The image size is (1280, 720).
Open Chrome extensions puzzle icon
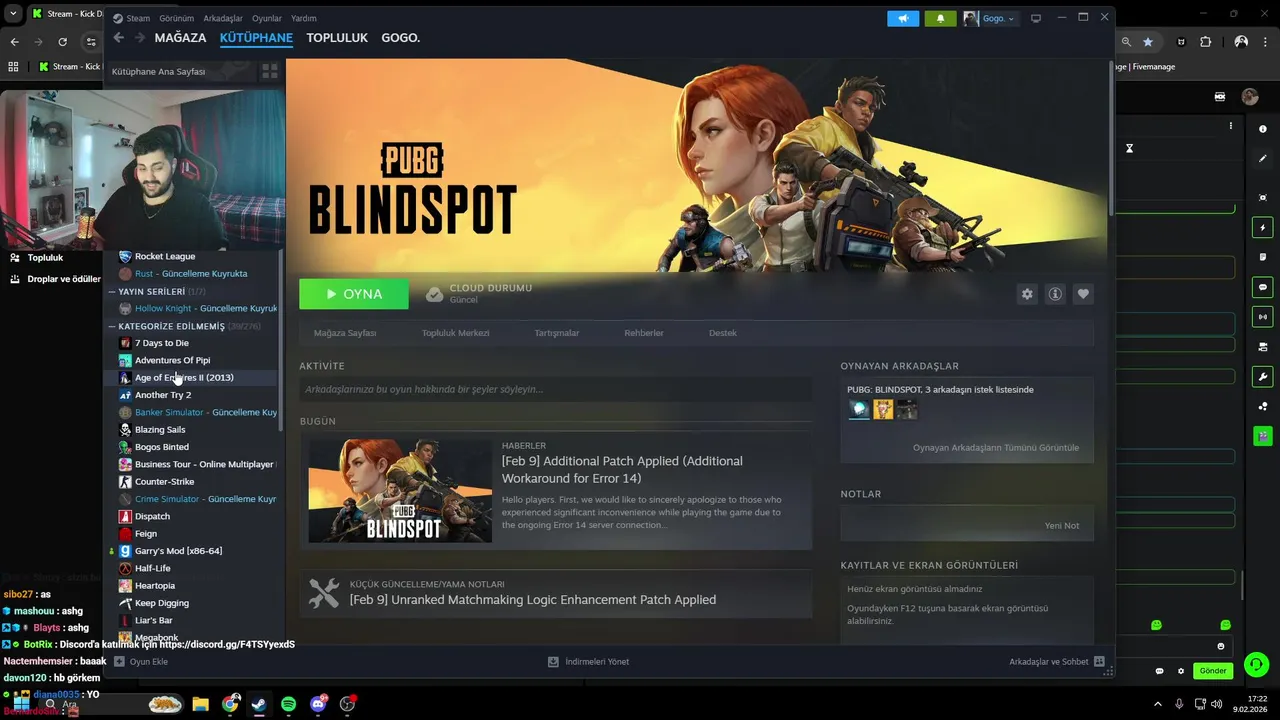tap(1205, 42)
